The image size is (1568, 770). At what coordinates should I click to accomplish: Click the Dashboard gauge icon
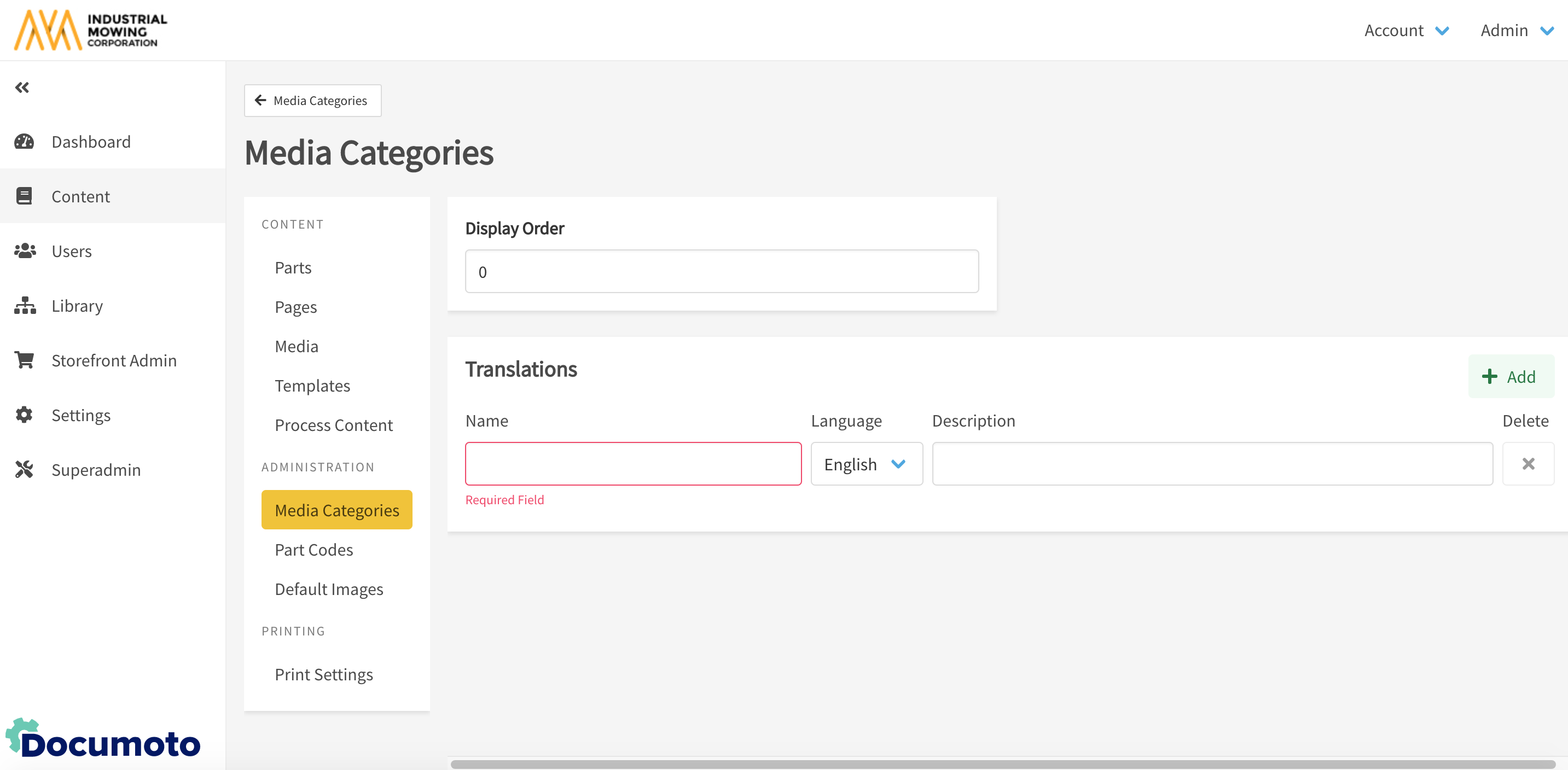click(x=25, y=142)
